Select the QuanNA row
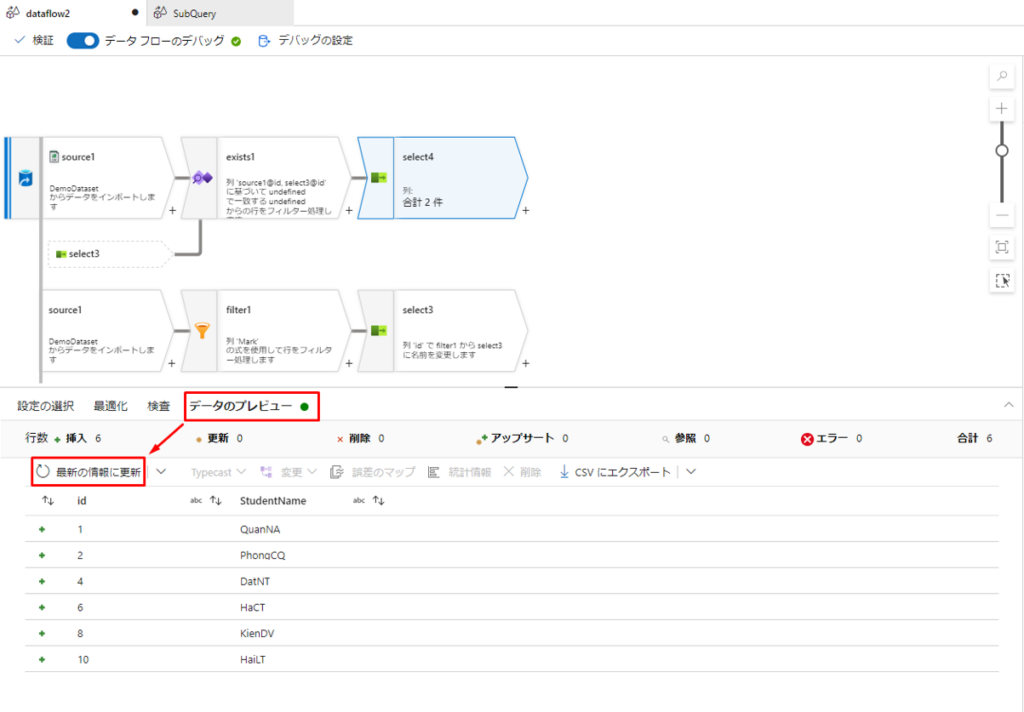This screenshot has height=712, width=1024. [512, 529]
